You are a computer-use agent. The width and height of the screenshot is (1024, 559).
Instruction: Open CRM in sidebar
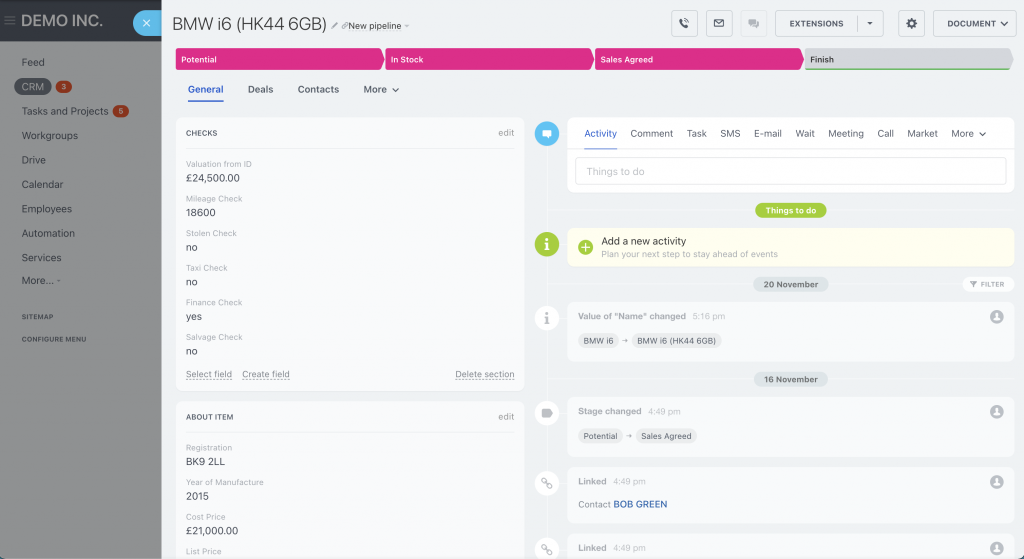33,87
